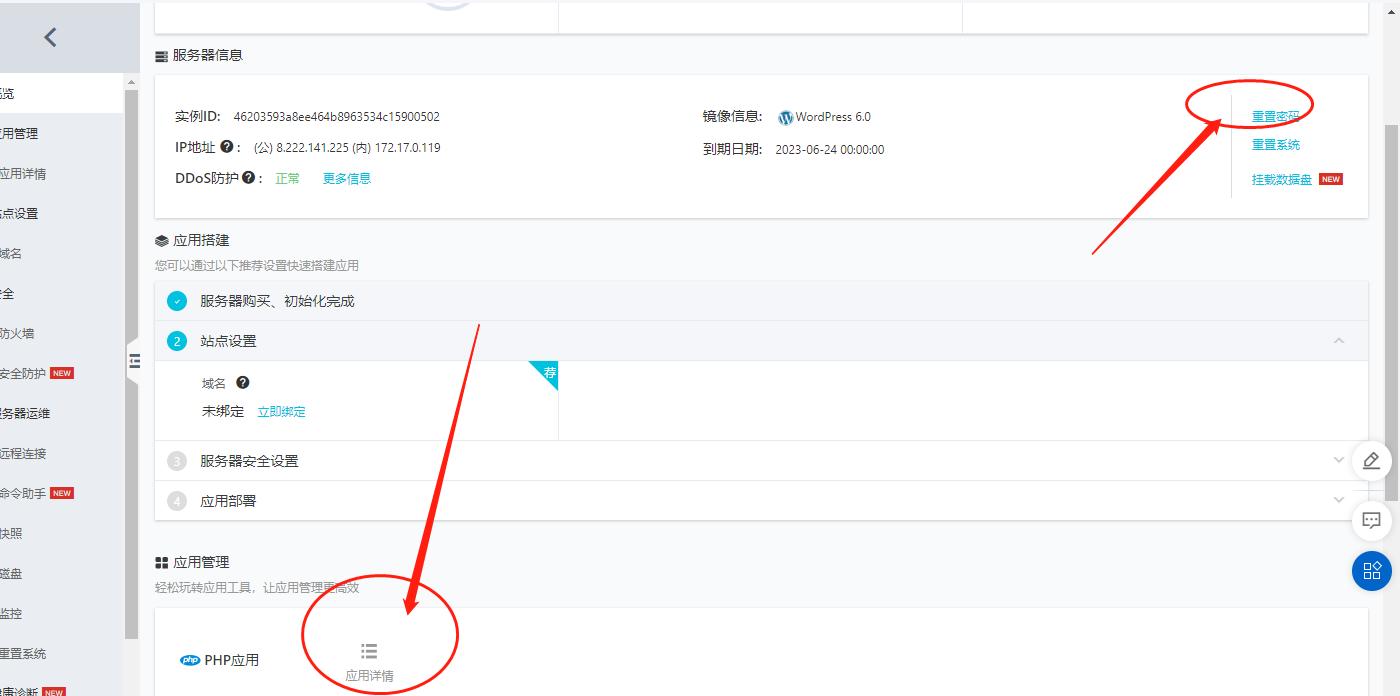Collapse the sidebar with the handle toggle
This screenshot has height=696, width=1400.
coord(135,361)
